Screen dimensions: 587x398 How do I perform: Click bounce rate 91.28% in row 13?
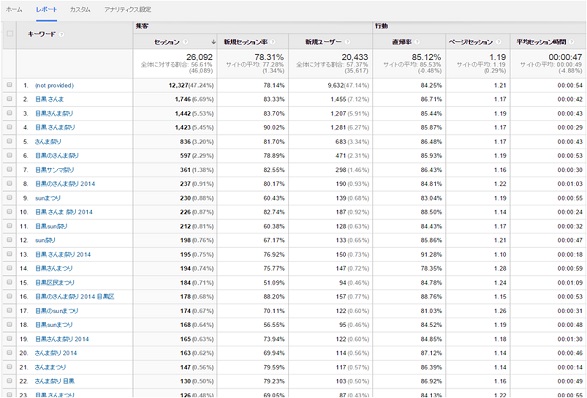pos(431,254)
